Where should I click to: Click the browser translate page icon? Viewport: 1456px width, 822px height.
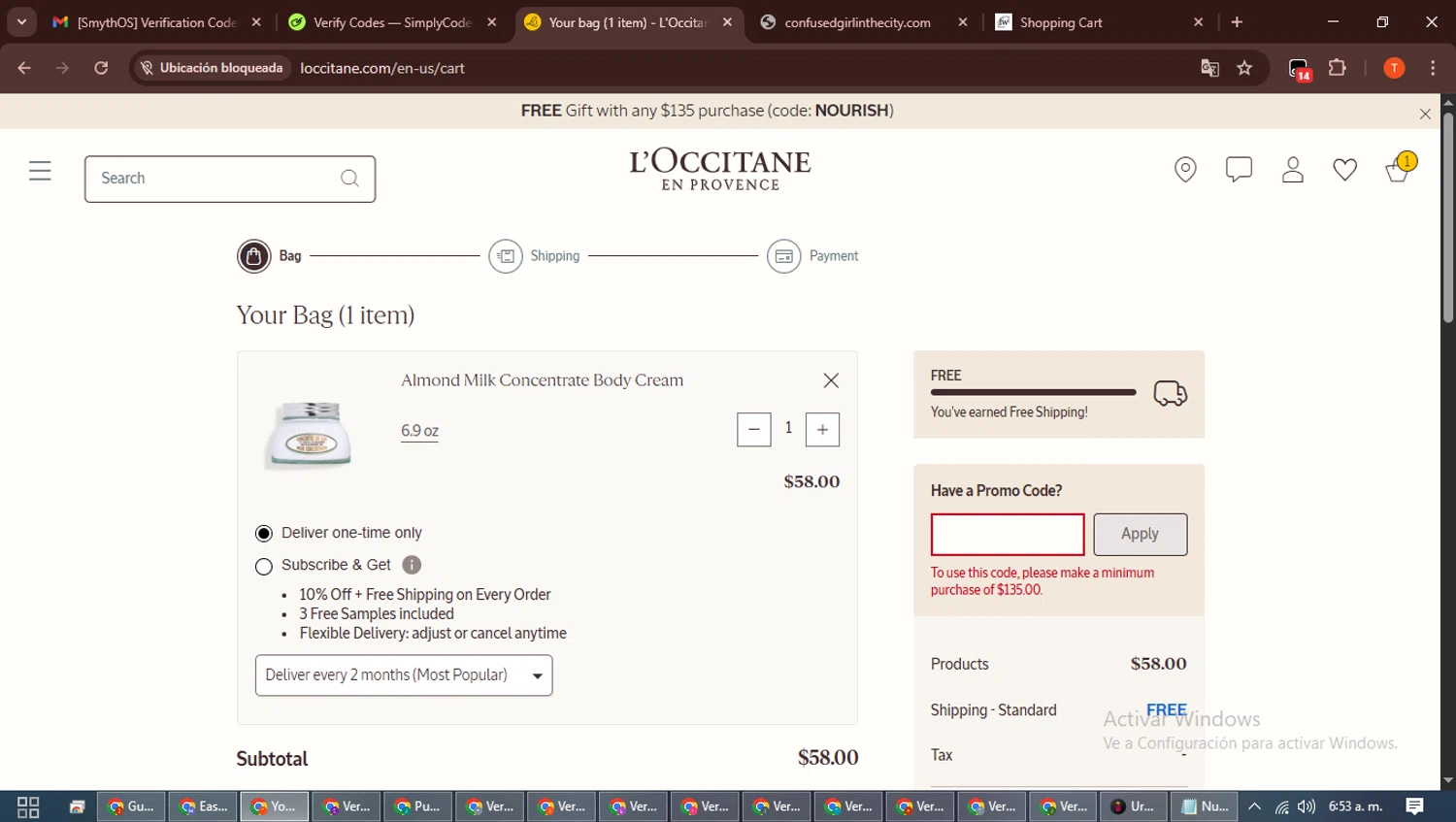(x=1209, y=68)
